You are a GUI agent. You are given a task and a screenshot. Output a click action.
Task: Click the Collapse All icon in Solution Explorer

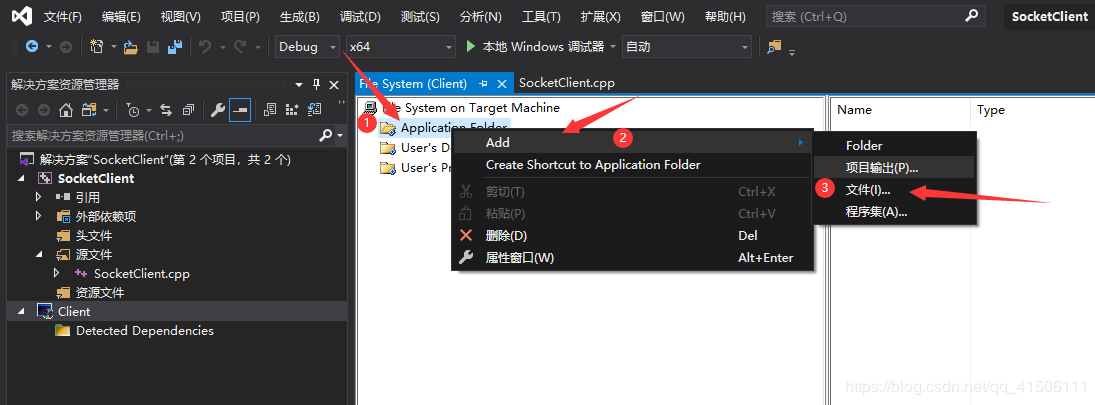pyautogui.click(x=188, y=110)
